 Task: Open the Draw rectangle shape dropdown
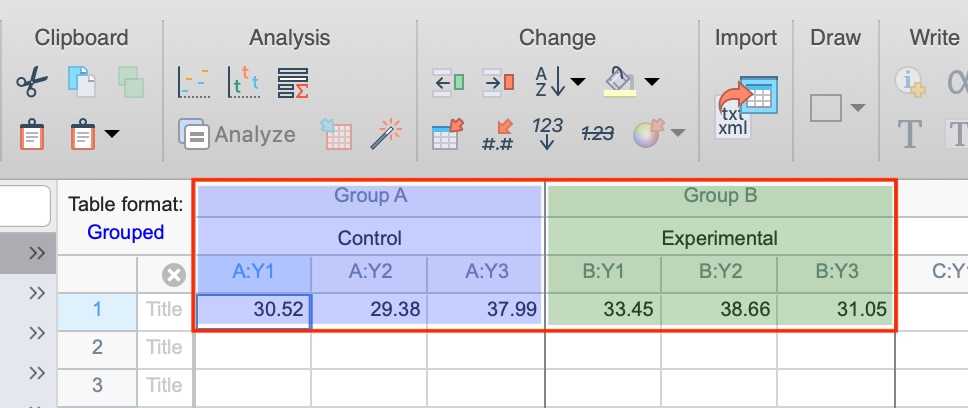click(x=856, y=108)
